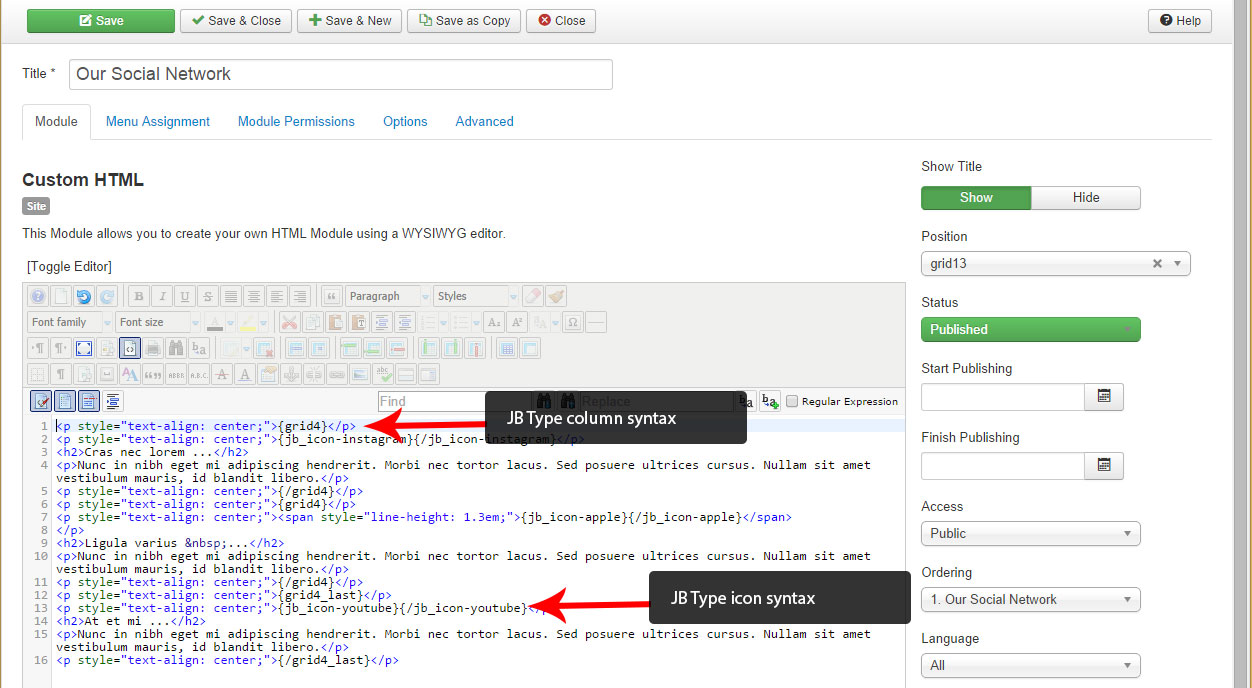Insert special character with the Omega icon
This screenshot has height=688, width=1252.
tap(573, 322)
